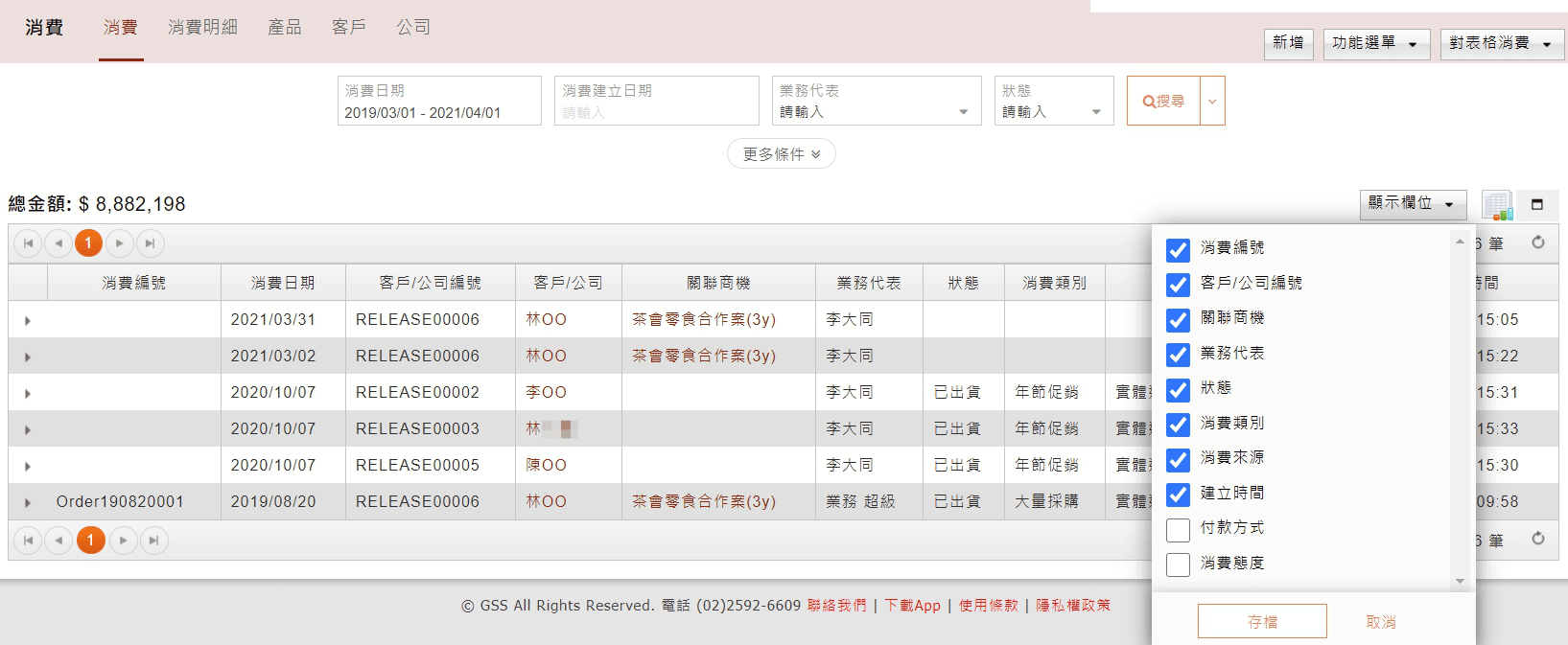Click the 存檔 button
This screenshot has height=645, width=1568.
point(1261,621)
